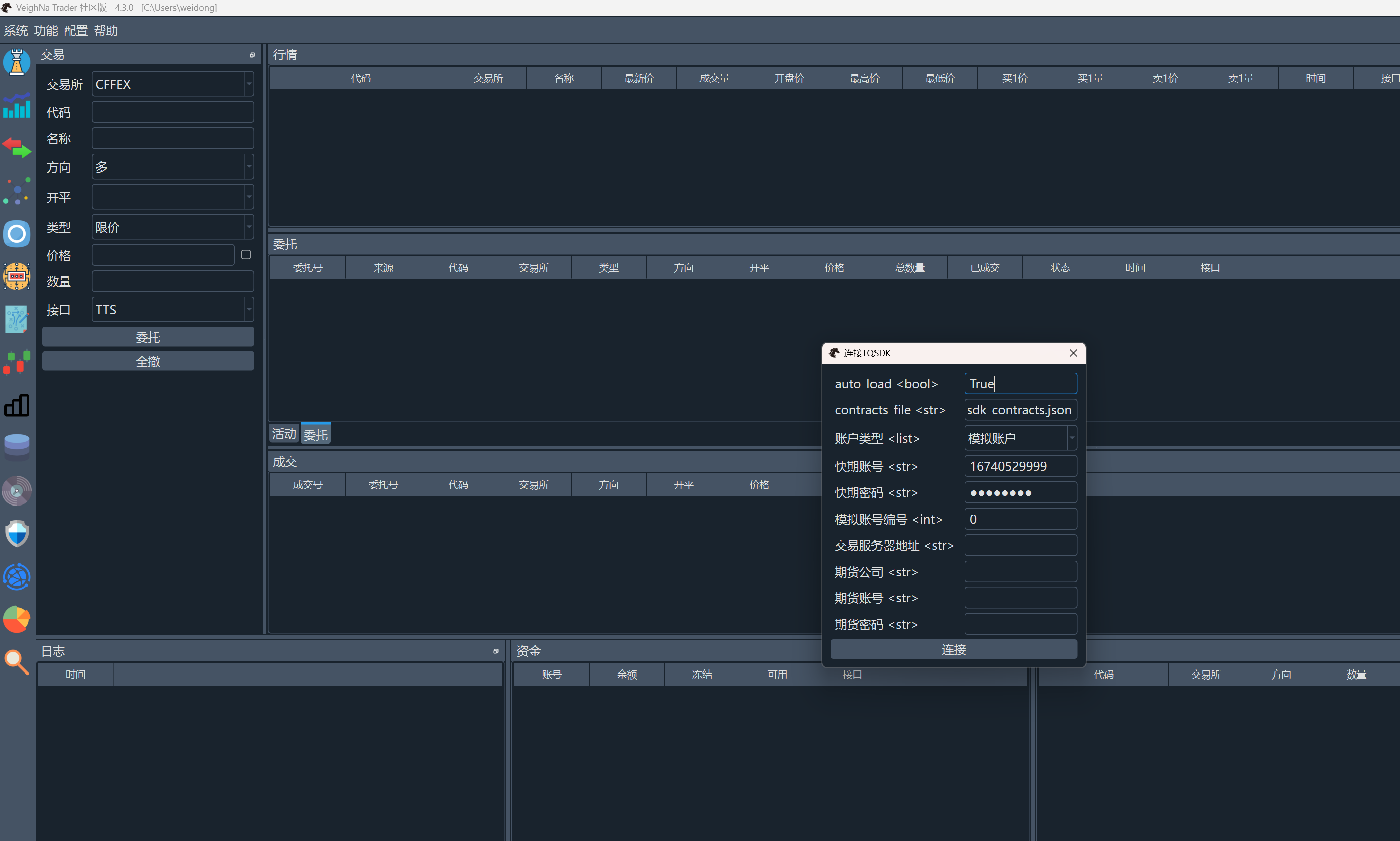1400x841 pixels.
Task: Click the pie chart portfolio icon
Action: tap(17, 619)
